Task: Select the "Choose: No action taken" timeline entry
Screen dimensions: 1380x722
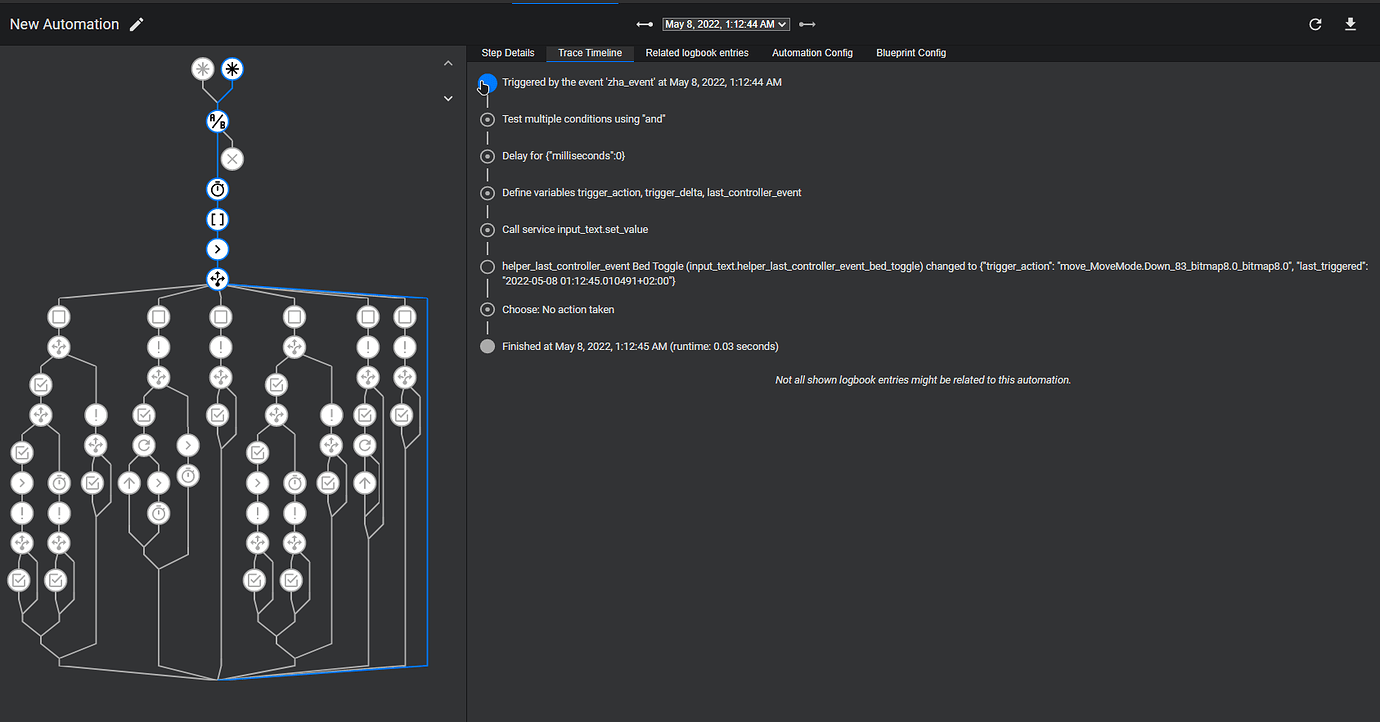Action: coord(558,309)
